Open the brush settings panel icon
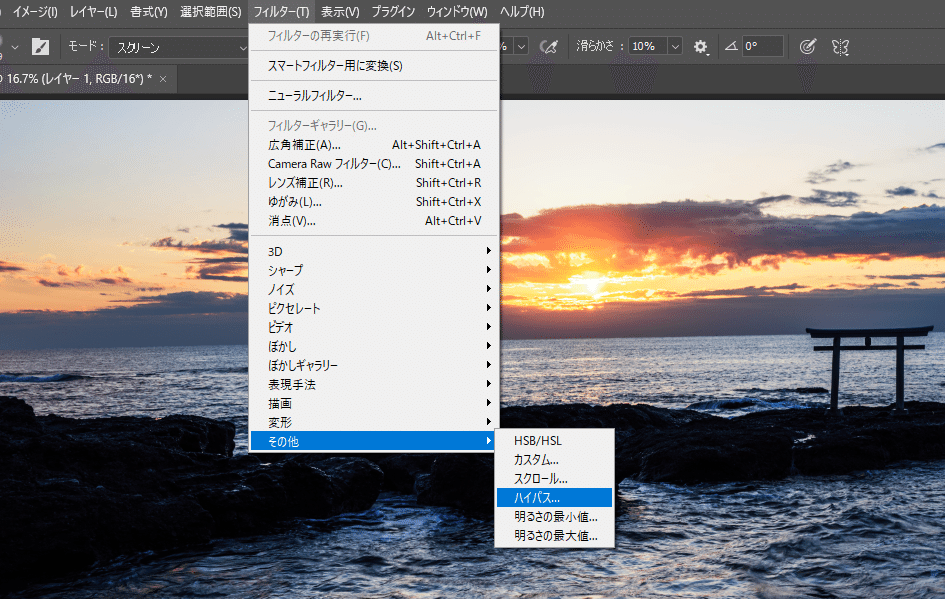This screenshot has width=945, height=599. click(x=40, y=46)
